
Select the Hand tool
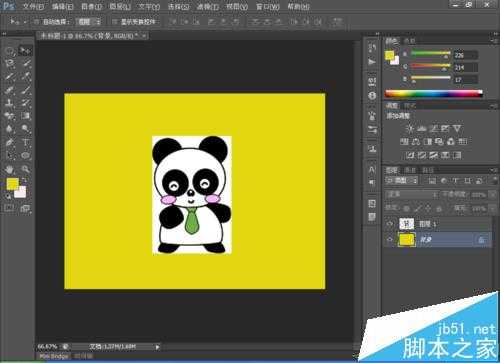coord(9,169)
